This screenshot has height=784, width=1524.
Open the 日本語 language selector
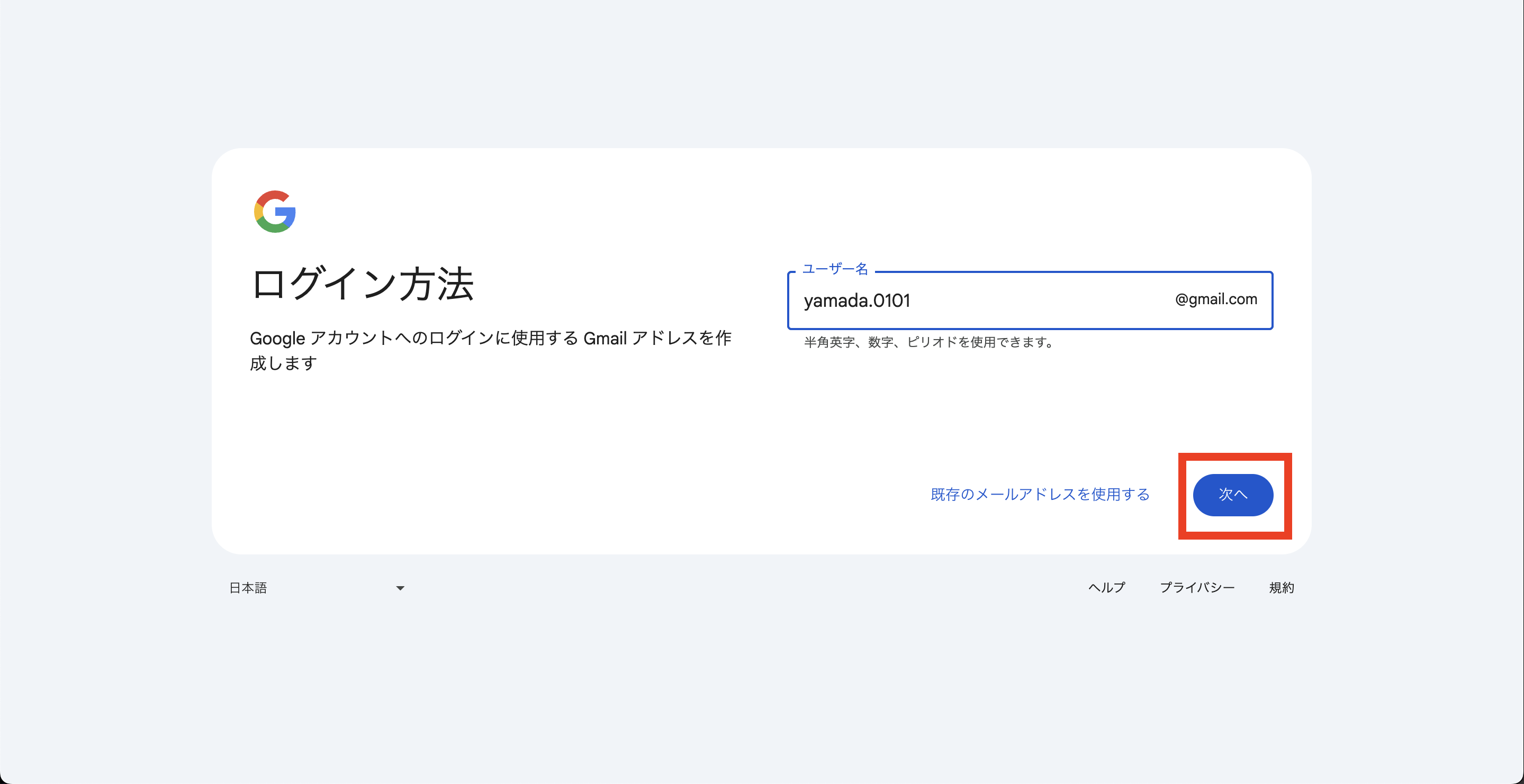pyautogui.click(x=248, y=588)
